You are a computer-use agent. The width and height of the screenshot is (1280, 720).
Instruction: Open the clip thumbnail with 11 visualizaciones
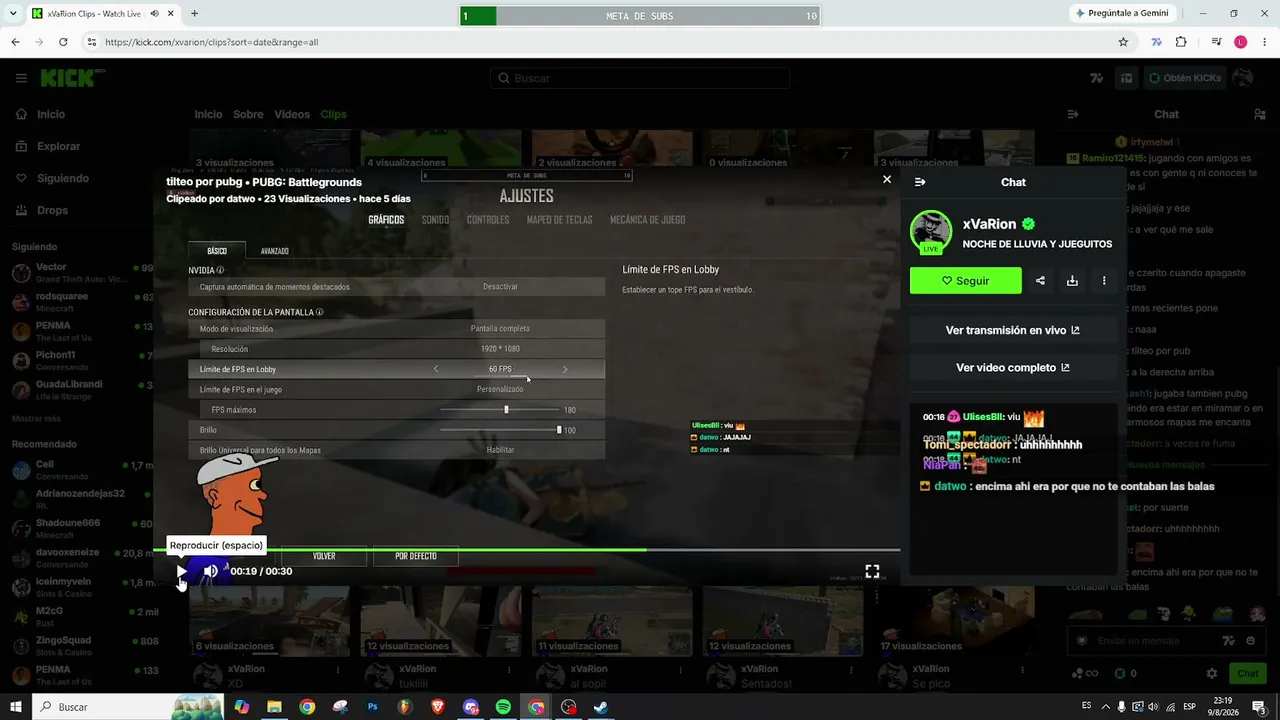[x=612, y=622]
